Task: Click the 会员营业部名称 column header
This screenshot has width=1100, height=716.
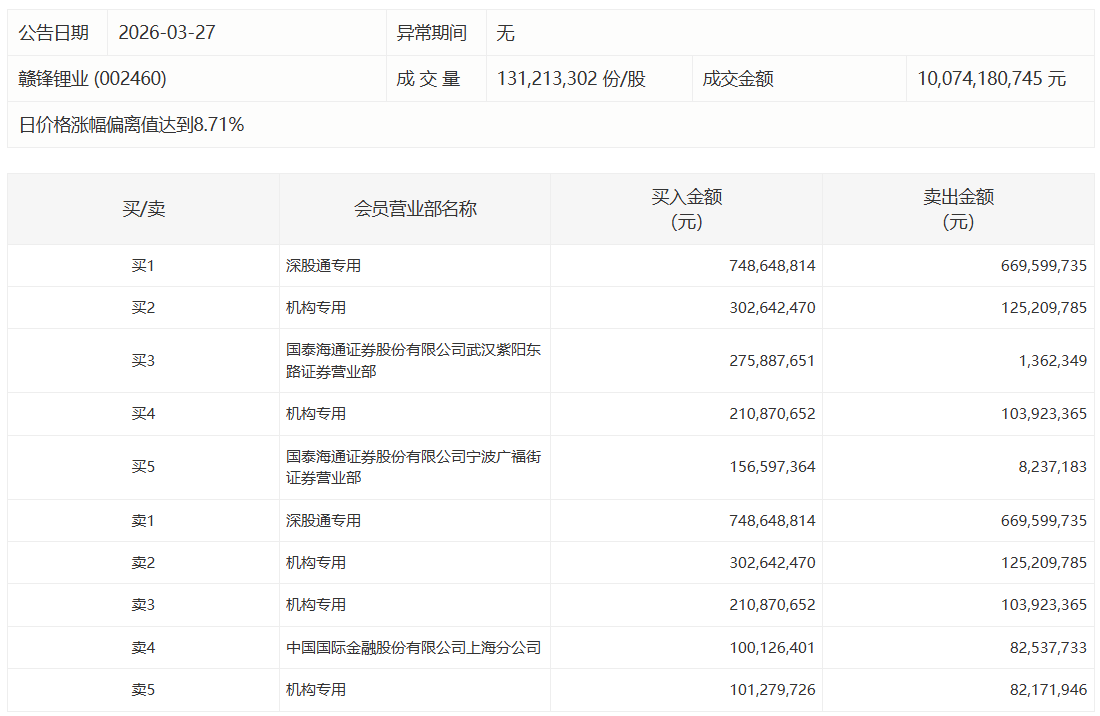Action: tap(415, 208)
